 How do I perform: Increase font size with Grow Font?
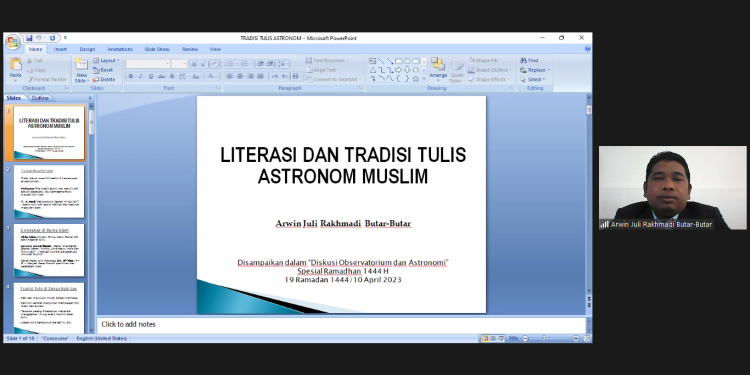click(x=194, y=64)
